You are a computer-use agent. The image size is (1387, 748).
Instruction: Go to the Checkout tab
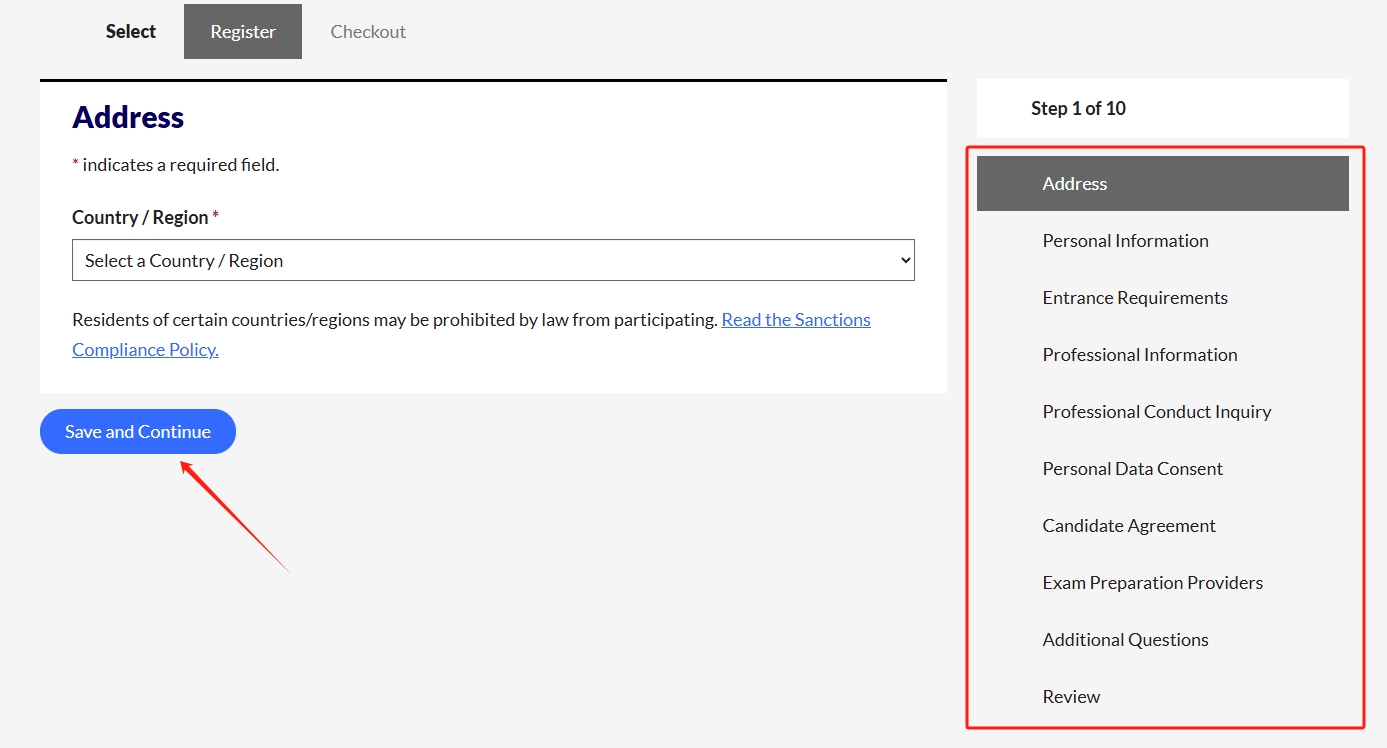pos(368,32)
